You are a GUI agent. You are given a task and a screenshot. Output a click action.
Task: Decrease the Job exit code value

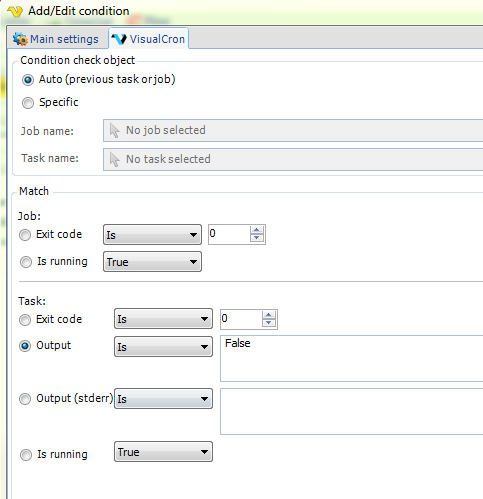pos(256,238)
